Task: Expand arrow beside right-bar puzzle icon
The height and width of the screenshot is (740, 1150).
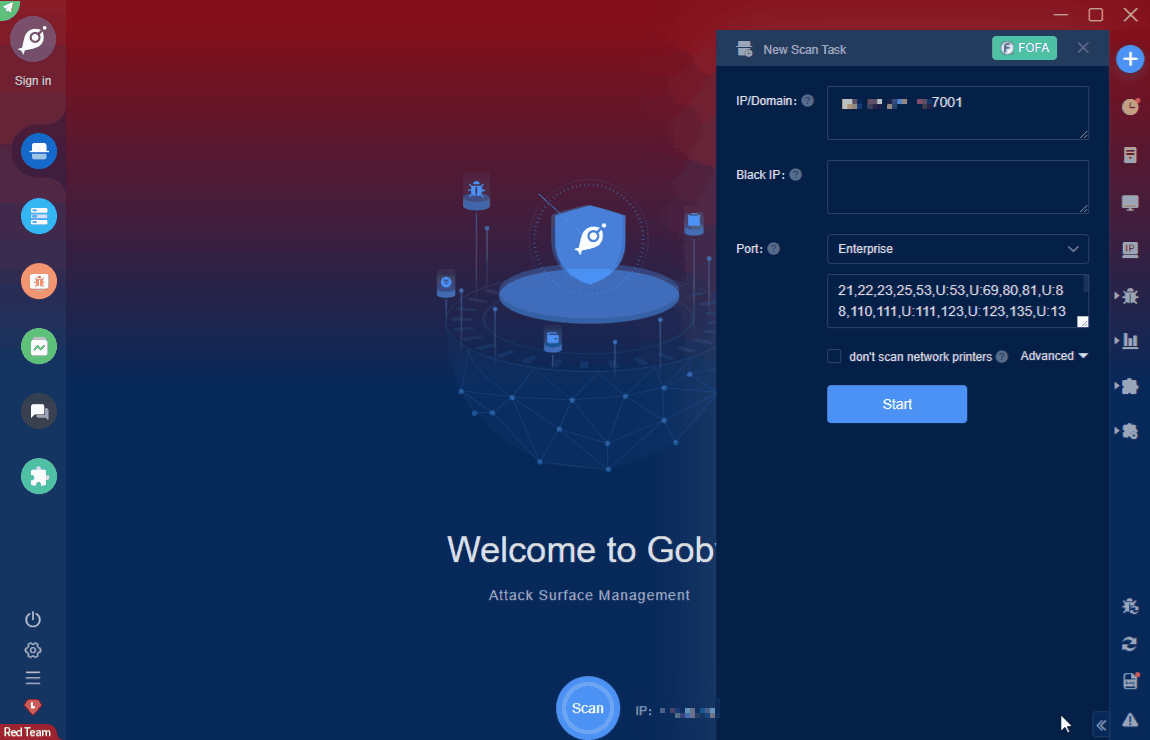Action: coord(1116,386)
